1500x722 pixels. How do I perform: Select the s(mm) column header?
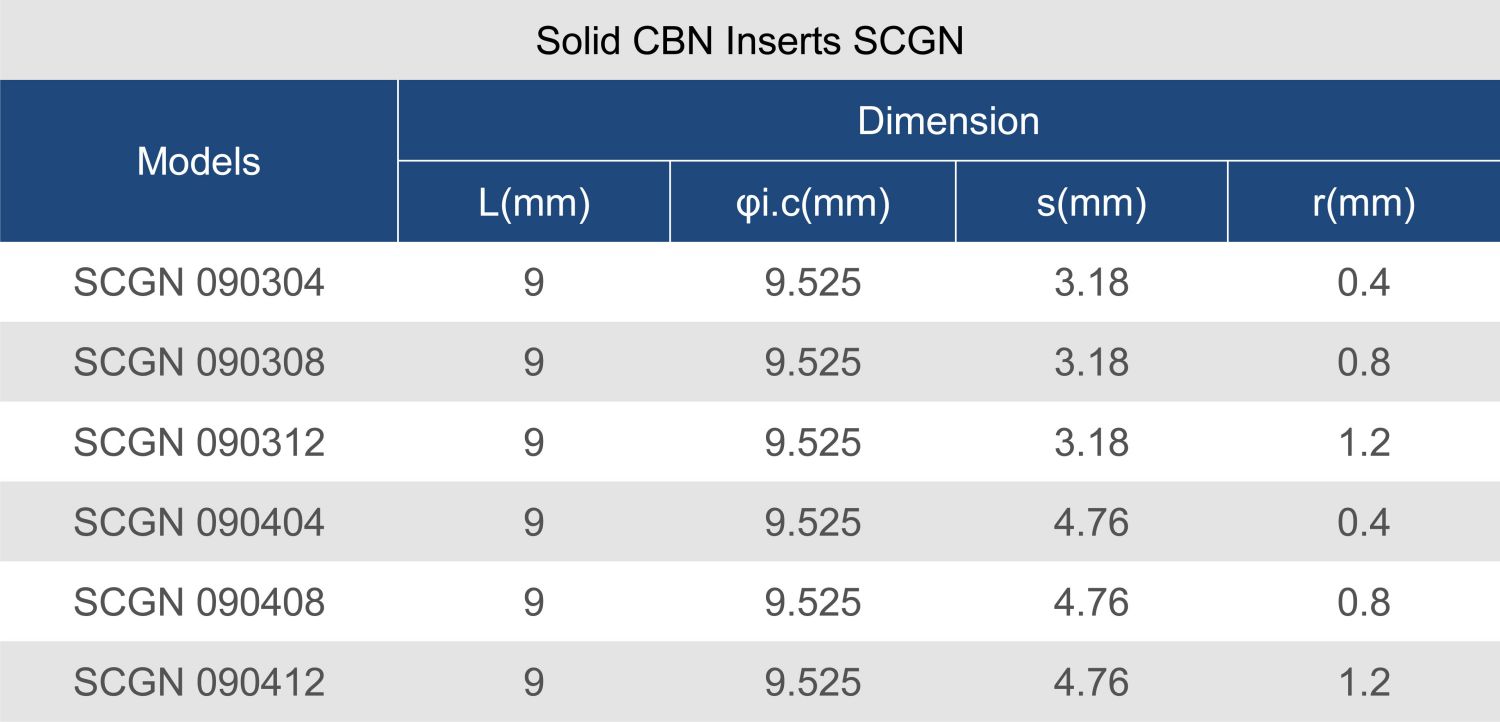point(1091,203)
